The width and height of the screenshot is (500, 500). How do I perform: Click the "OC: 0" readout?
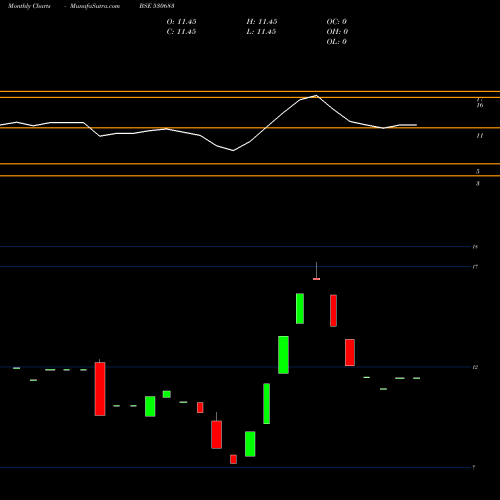point(336,22)
